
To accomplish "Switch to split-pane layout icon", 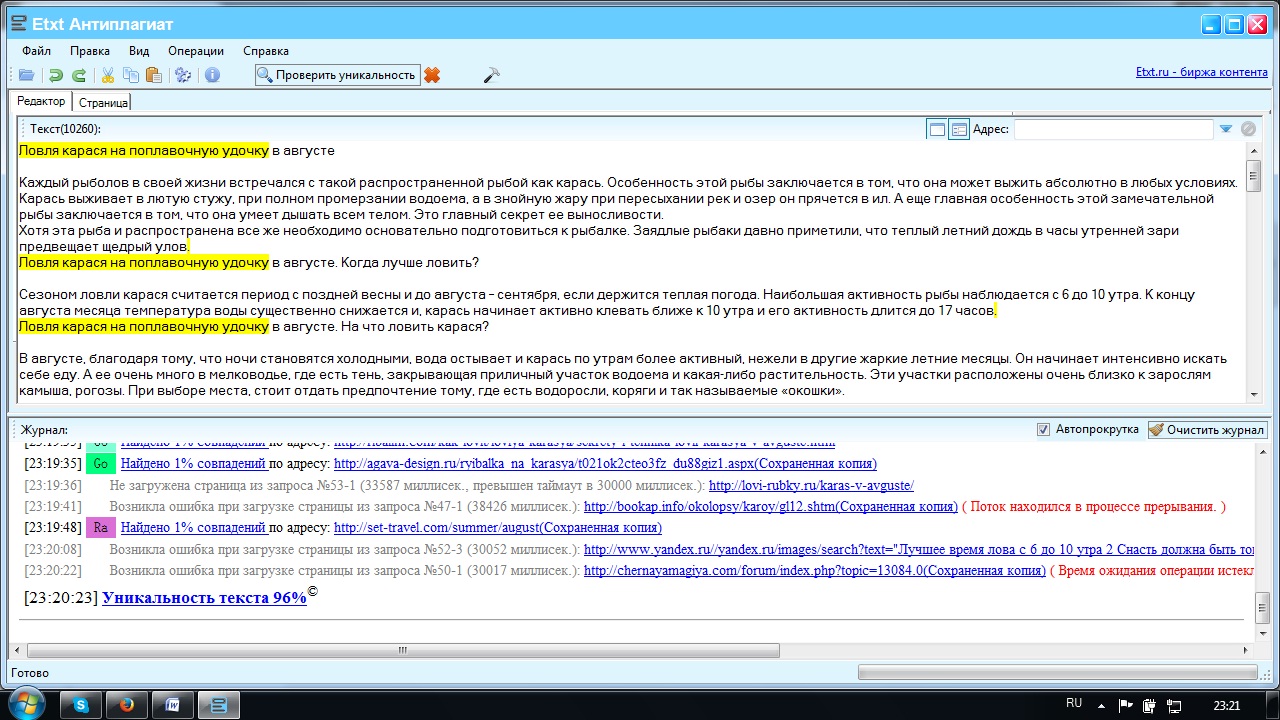I will (x=959, y=129).
